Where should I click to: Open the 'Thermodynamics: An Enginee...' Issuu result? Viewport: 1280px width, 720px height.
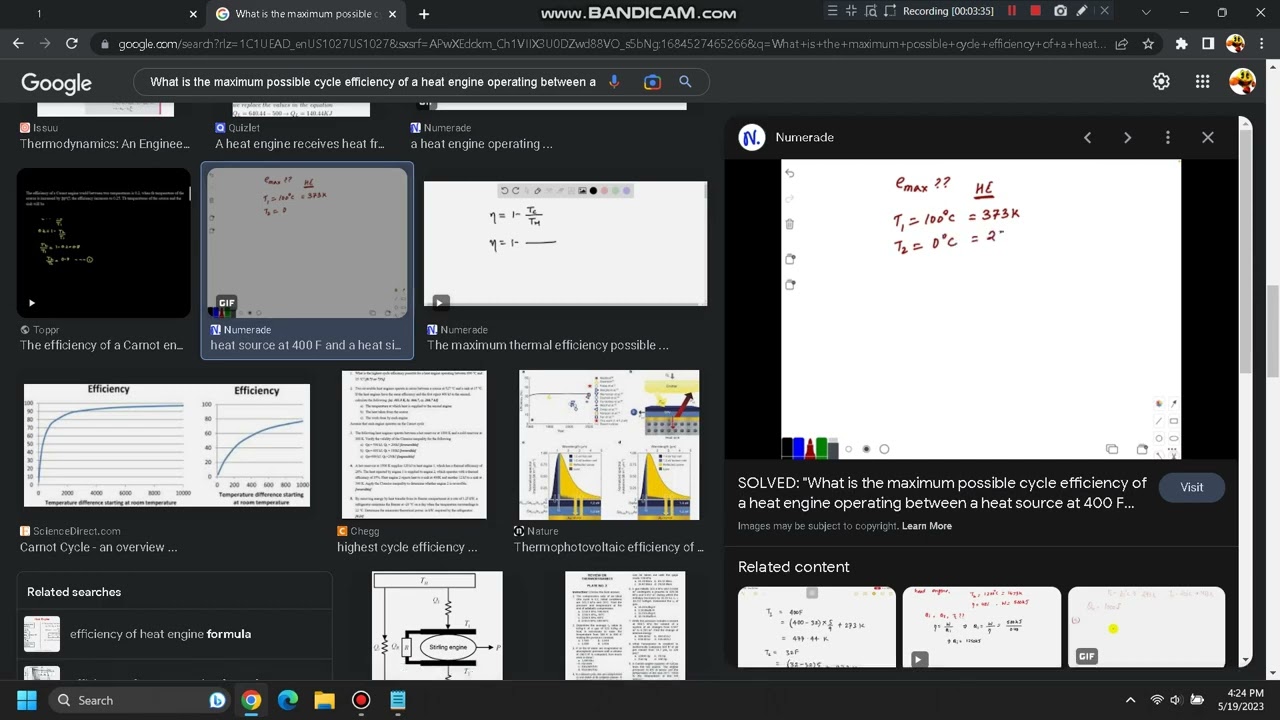tap(105, 144)
